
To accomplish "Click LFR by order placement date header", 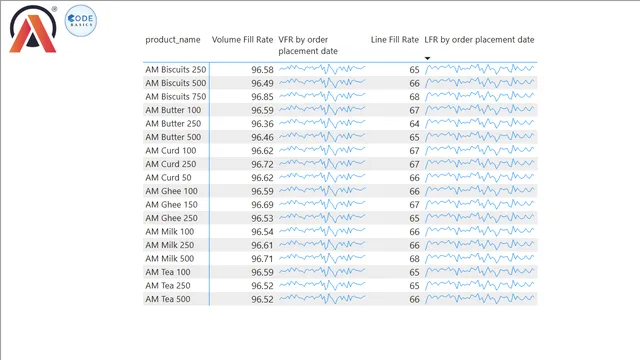I will point(479,40).
